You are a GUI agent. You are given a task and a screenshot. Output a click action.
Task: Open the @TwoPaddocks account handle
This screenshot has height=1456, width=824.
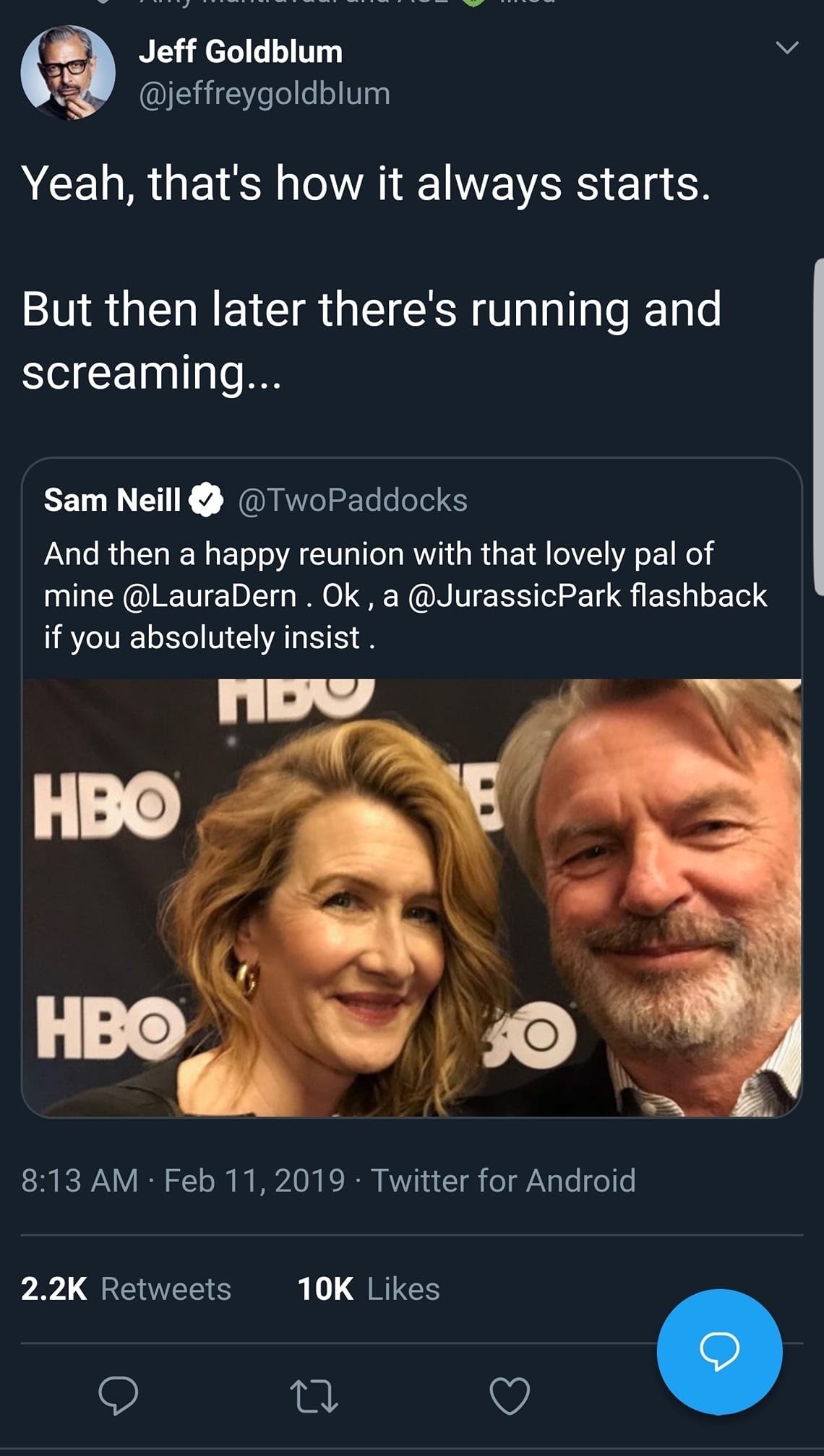353,500
